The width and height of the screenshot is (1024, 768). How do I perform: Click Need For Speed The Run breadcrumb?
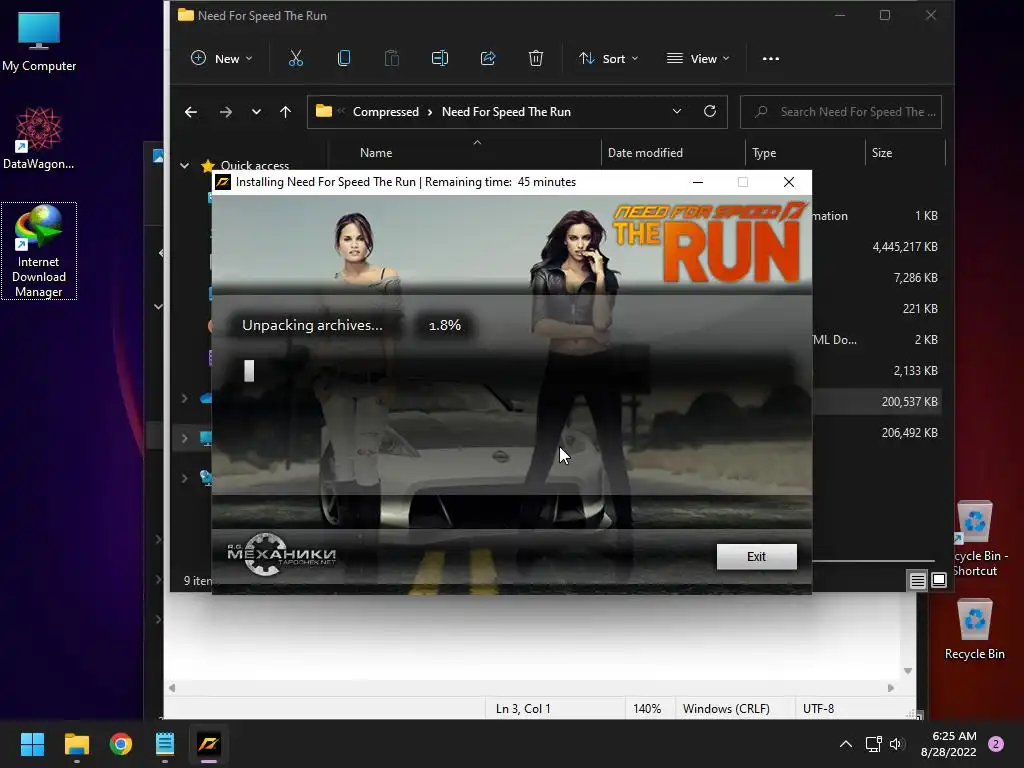506,112
